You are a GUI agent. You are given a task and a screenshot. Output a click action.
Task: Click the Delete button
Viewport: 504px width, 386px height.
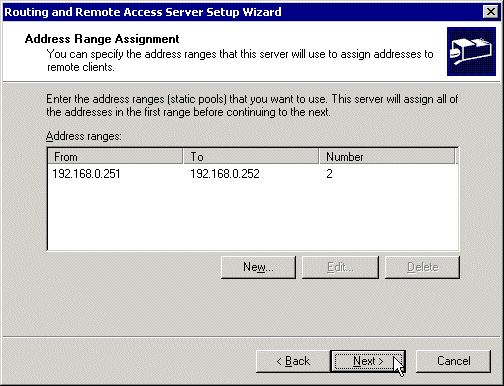coord(423,267)
